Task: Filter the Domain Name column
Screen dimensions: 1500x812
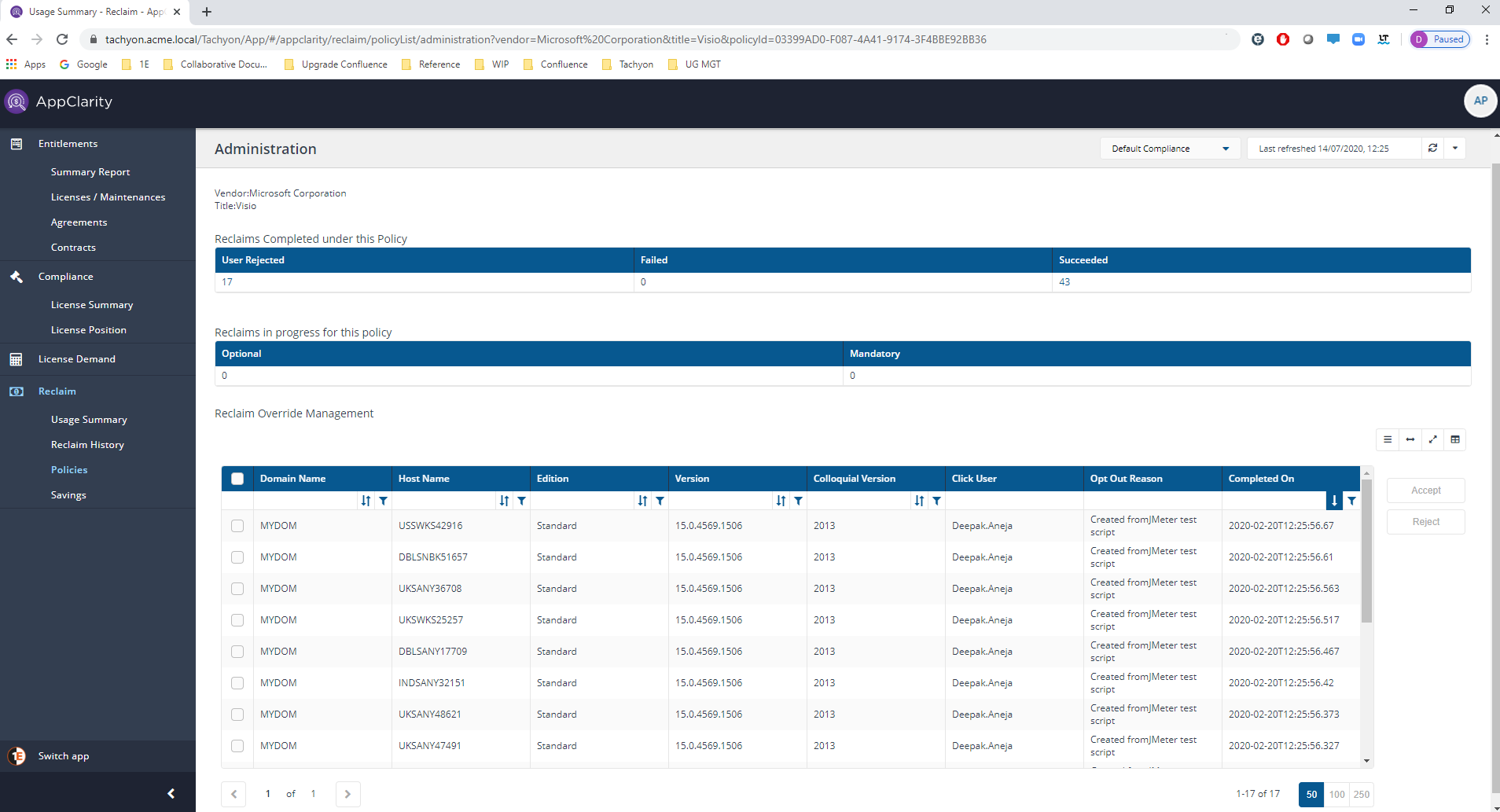Action: click(383, 501)
